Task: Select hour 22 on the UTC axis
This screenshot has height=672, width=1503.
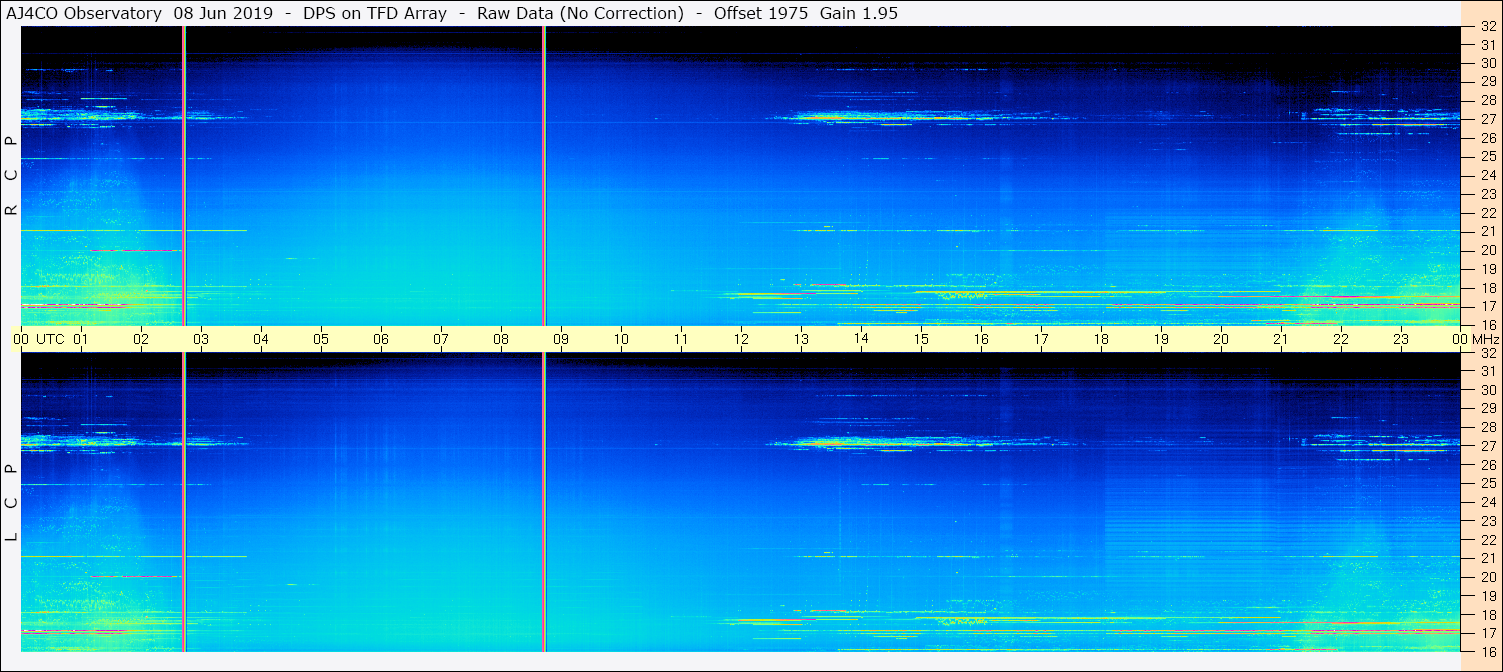Action: coord(1341,339)
